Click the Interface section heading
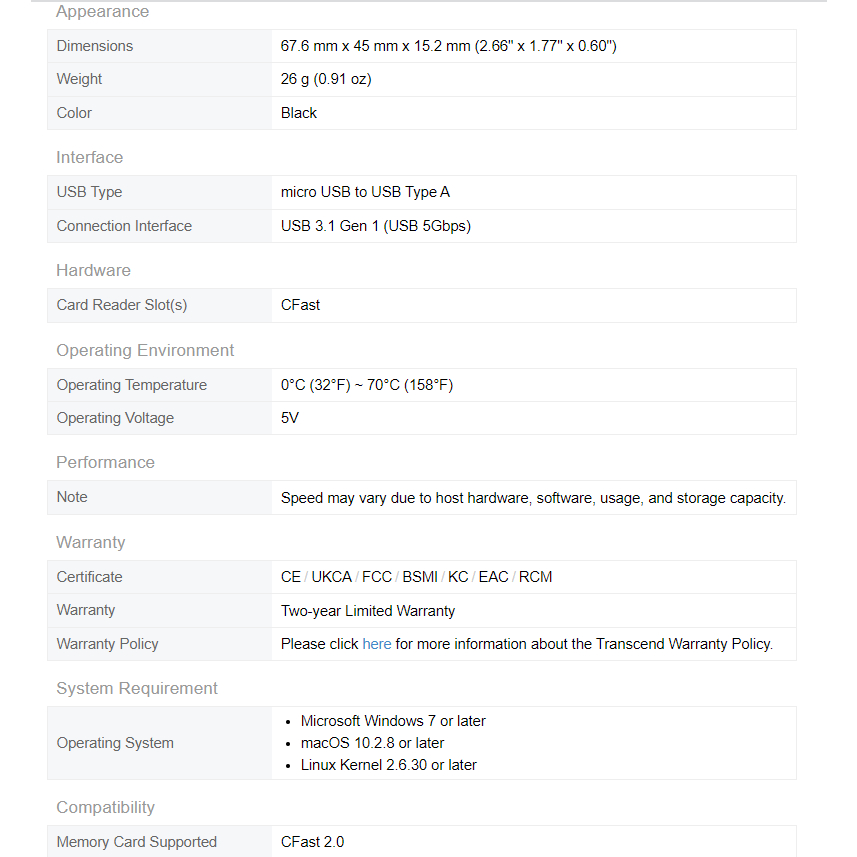 tap(90, 157)
